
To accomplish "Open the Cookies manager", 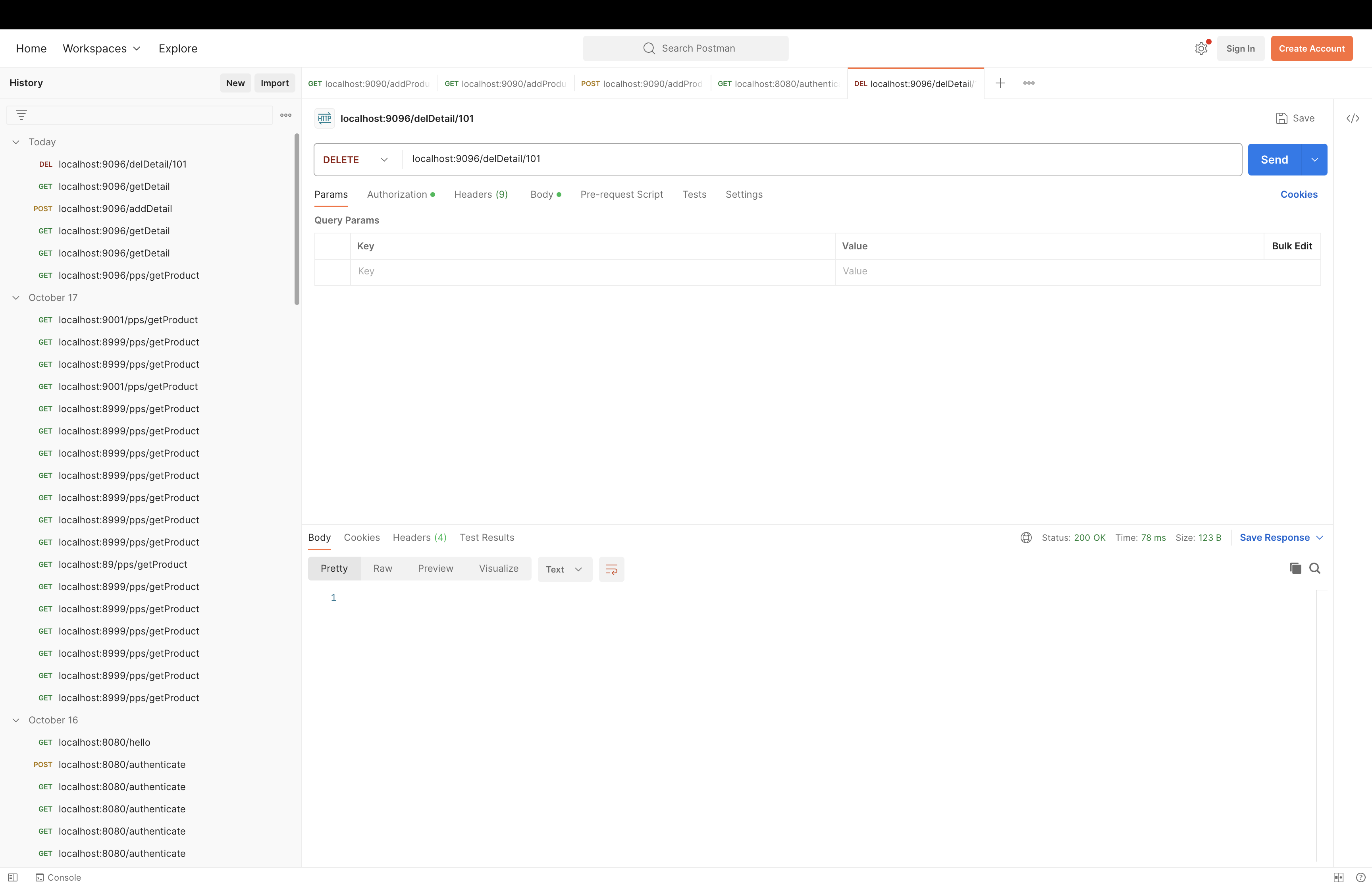I will (x=1299, y=194).
